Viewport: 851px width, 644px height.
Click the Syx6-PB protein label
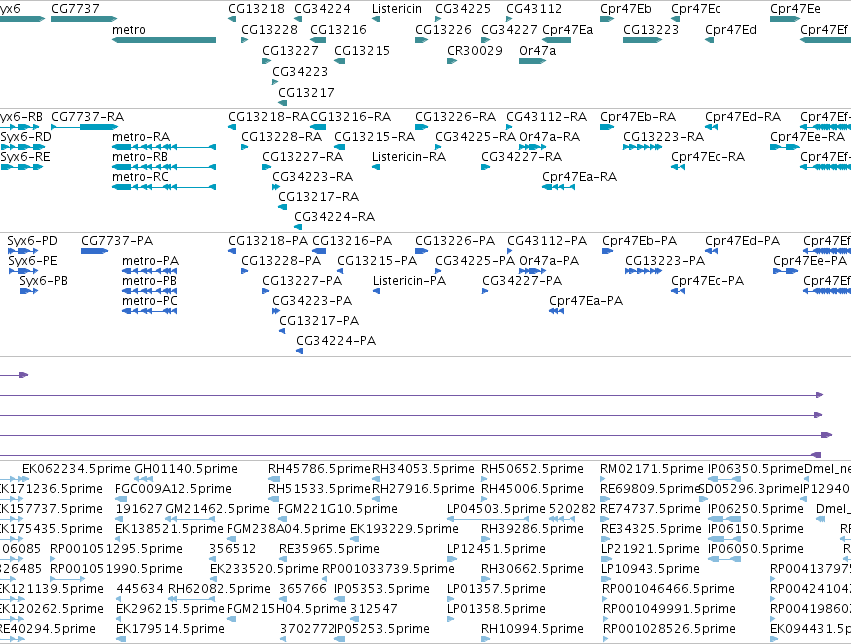point(43,281)
